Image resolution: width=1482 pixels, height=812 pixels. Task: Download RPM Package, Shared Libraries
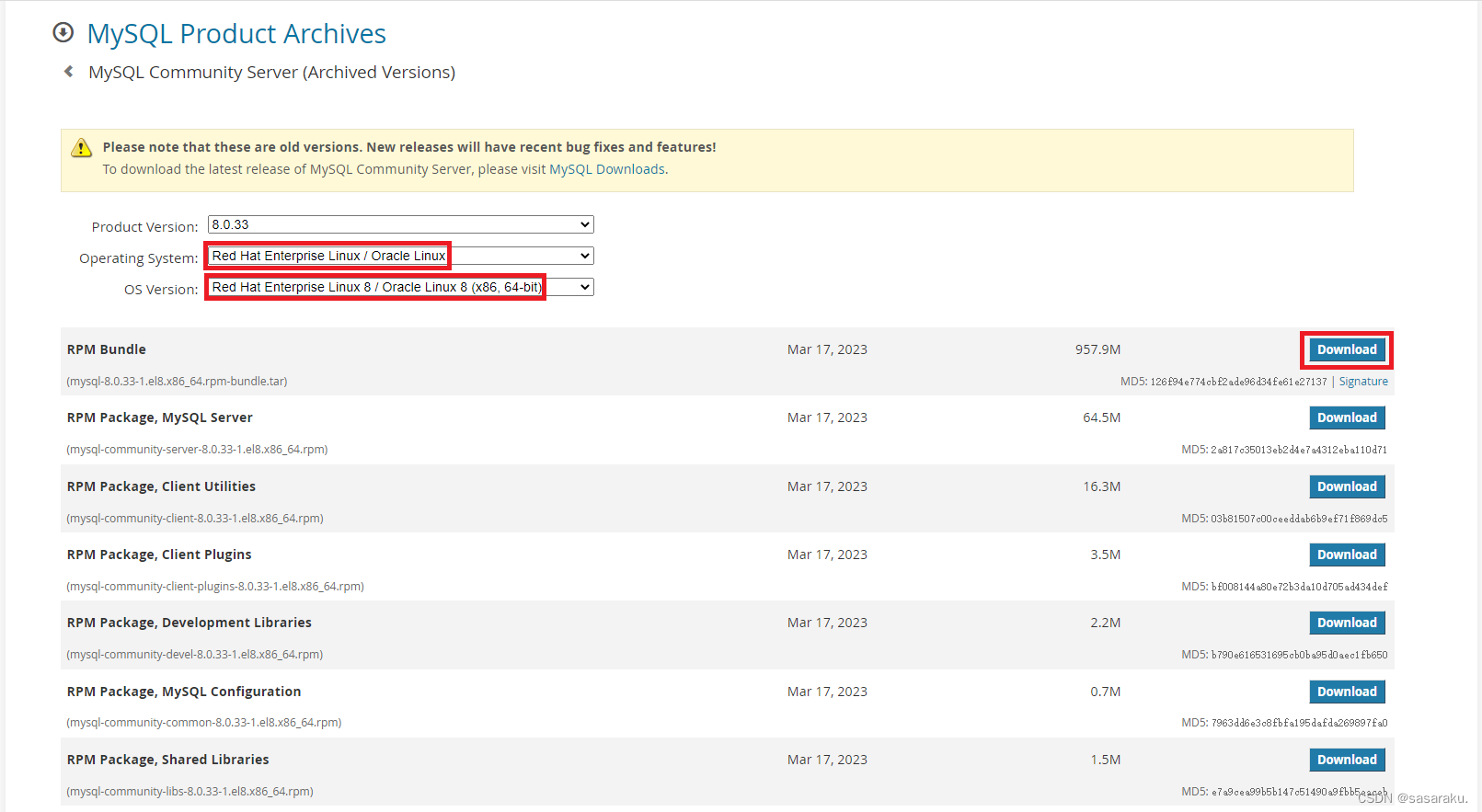coord(1347,760)
